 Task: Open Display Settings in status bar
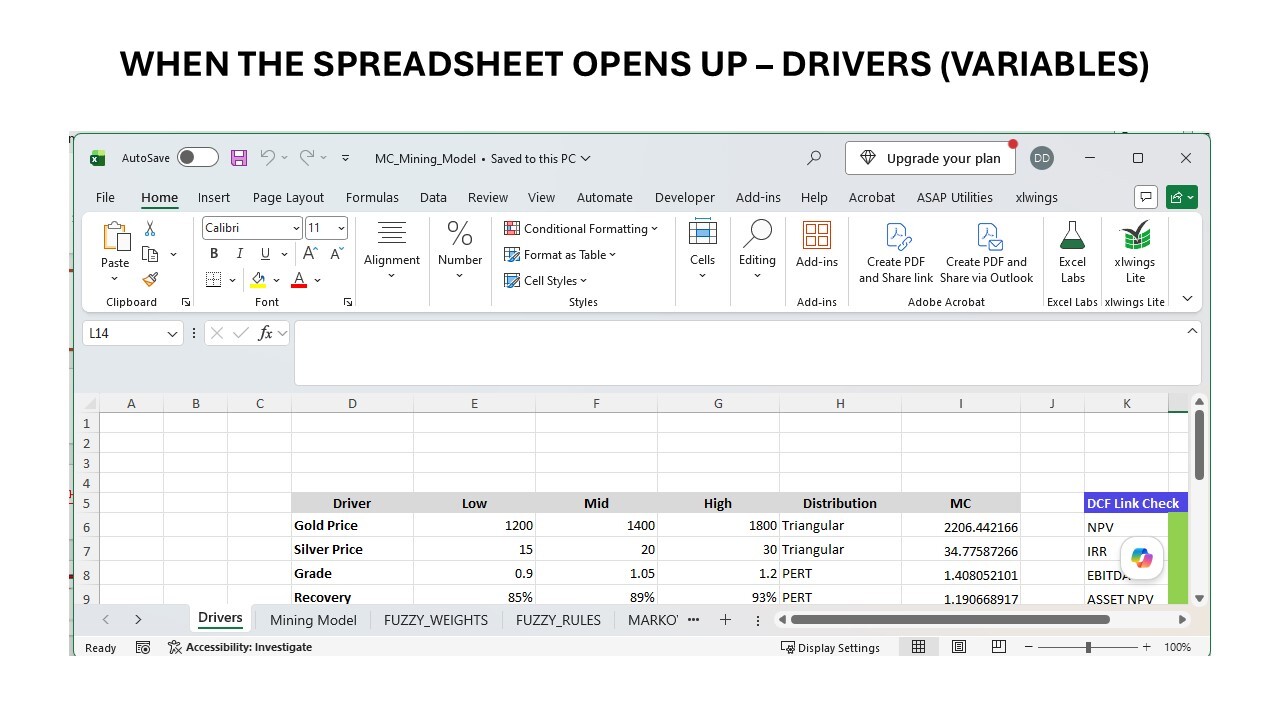click(x=830, y=647)
